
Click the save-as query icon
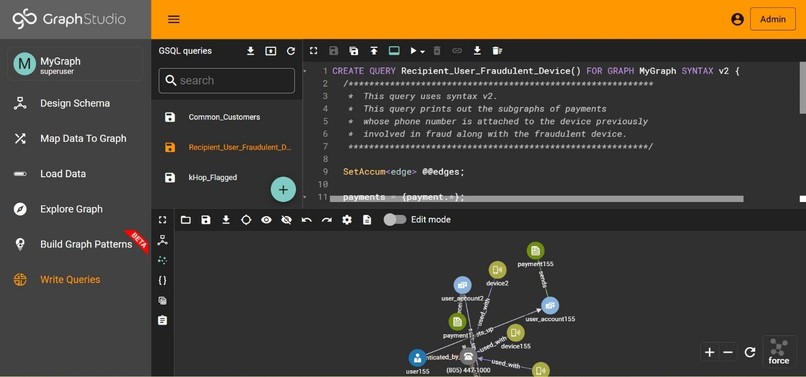pos(354,50)
